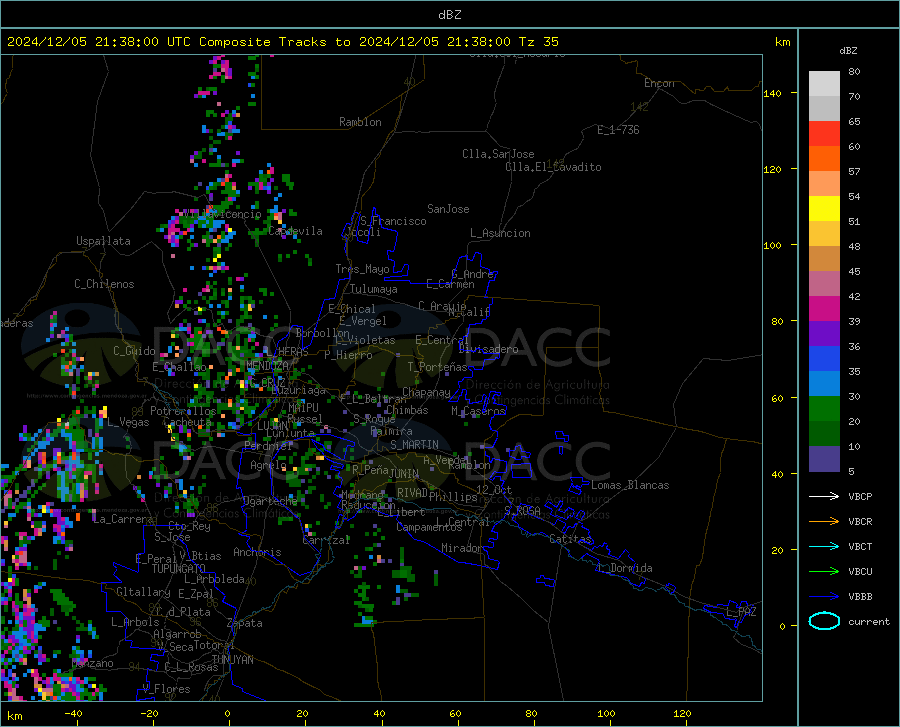
Task: Click the 'Tz 35' threshold text
Action: 538,42
